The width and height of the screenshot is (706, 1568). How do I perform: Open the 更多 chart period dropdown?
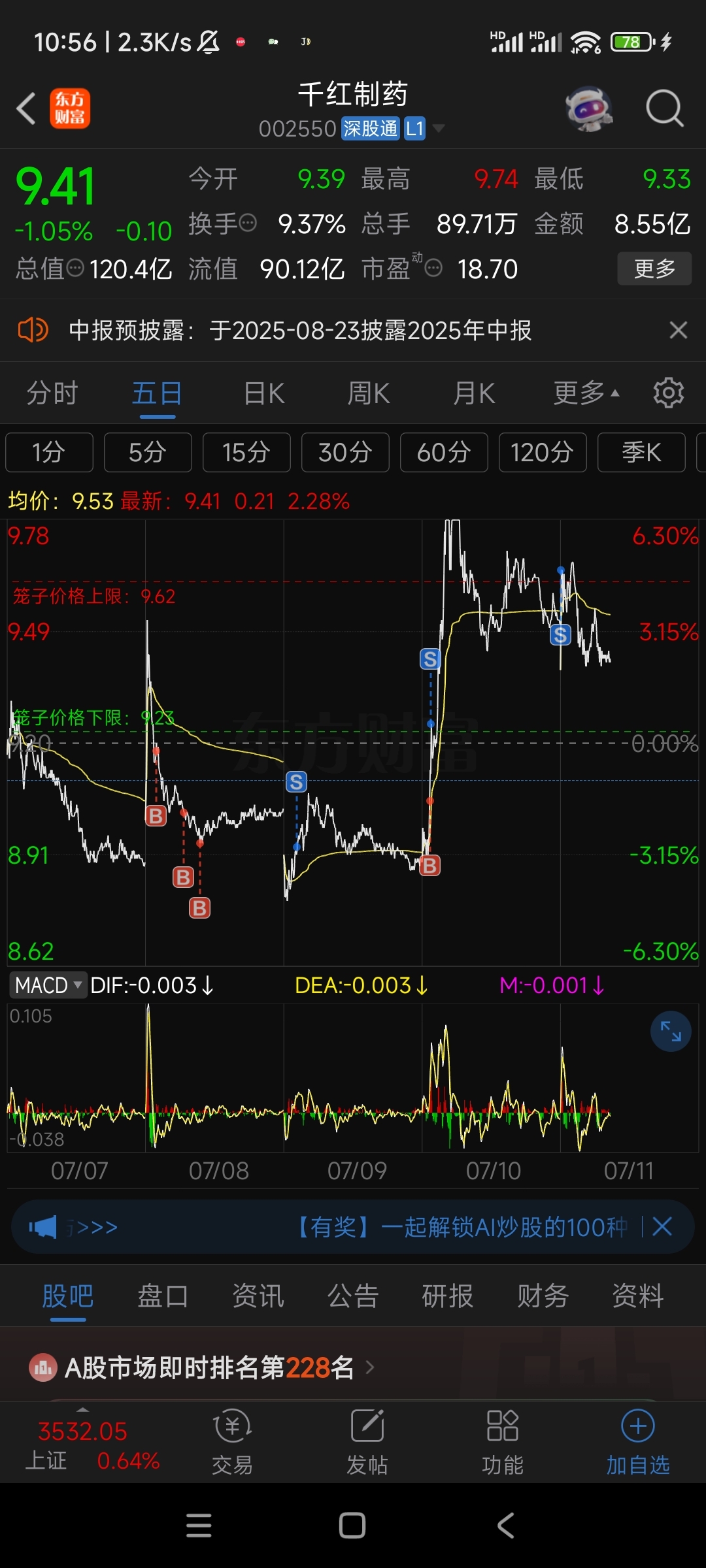[586, 393]
